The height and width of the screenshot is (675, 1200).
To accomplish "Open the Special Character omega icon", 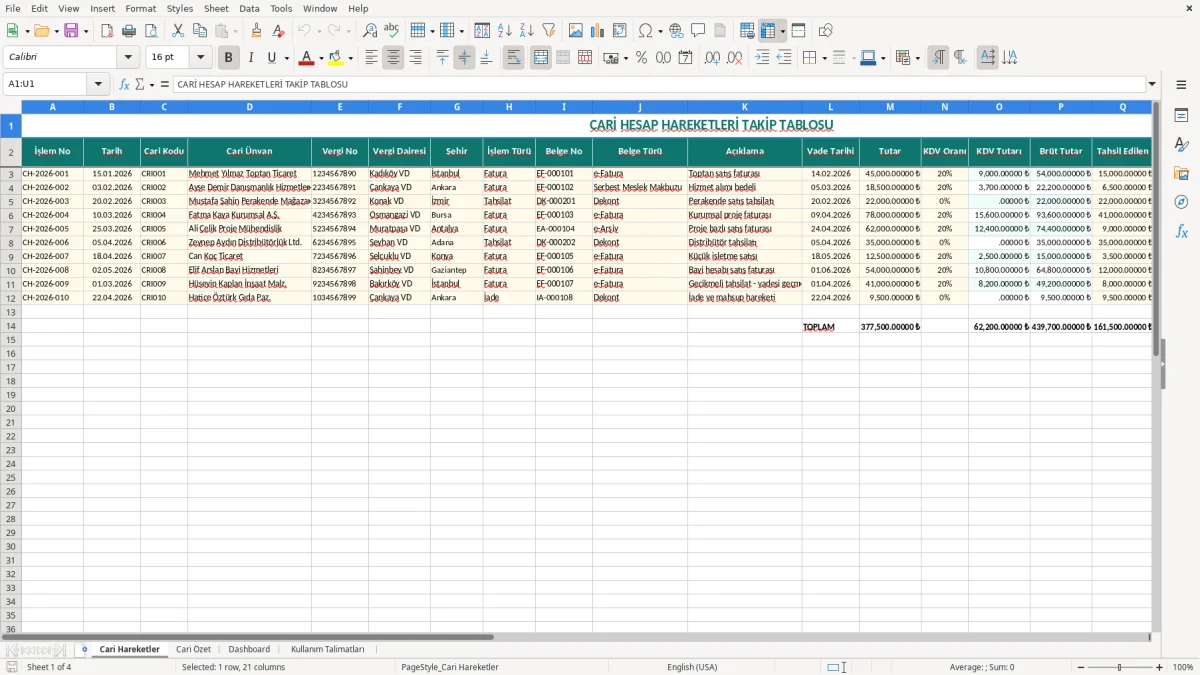I will click(x=646, y=31).
